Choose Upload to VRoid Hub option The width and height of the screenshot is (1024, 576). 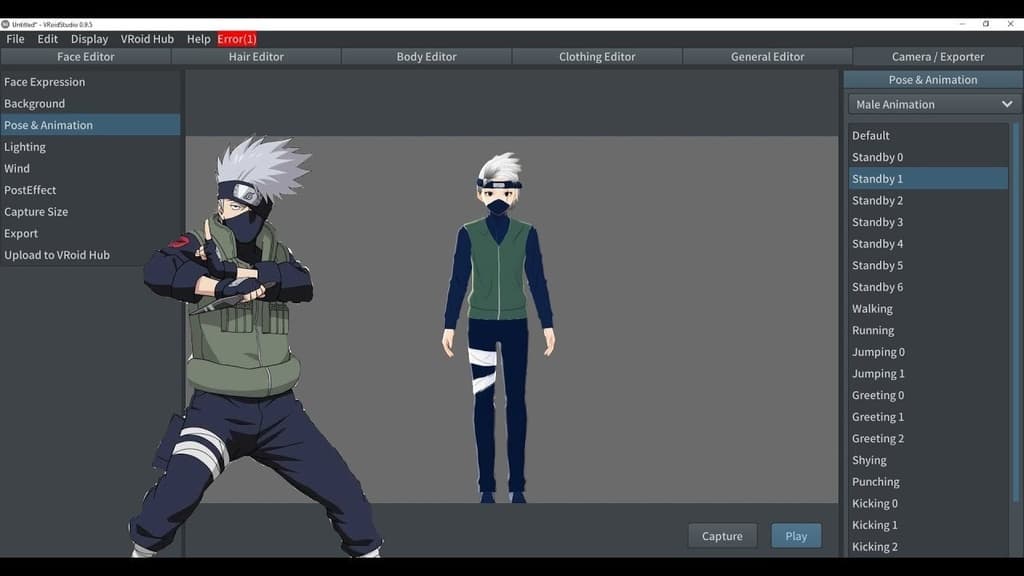coord(57,255)
